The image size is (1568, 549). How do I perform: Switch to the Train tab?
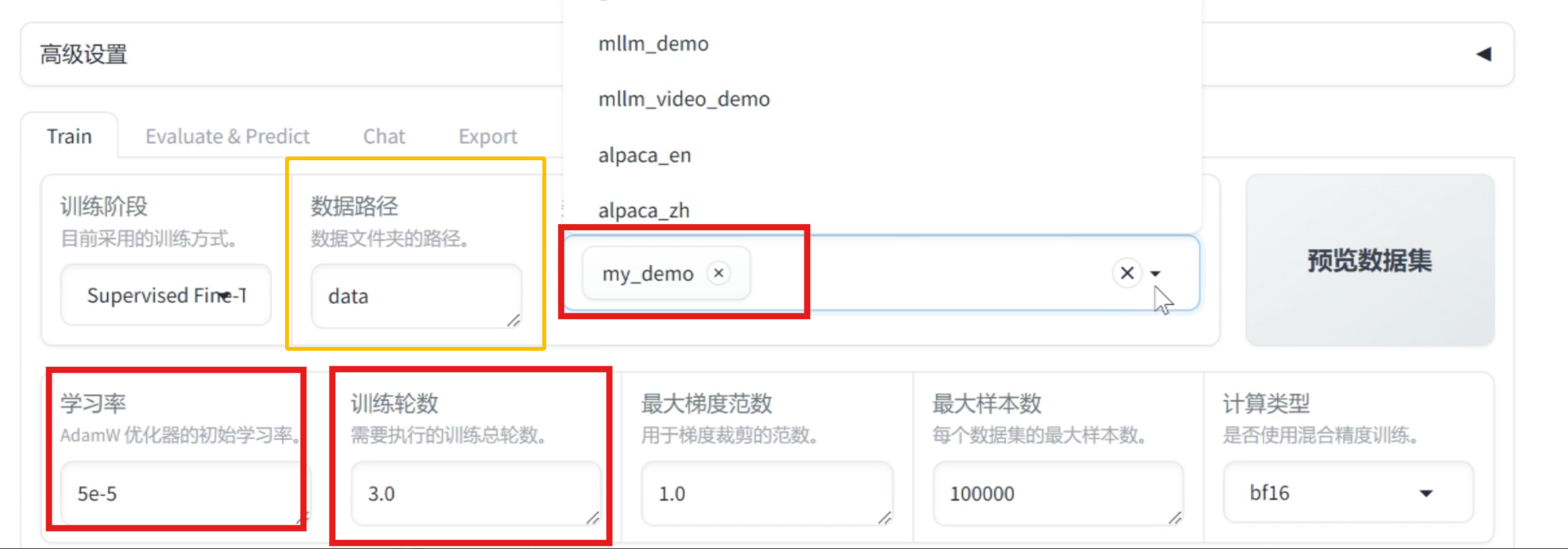pos(69,136)
